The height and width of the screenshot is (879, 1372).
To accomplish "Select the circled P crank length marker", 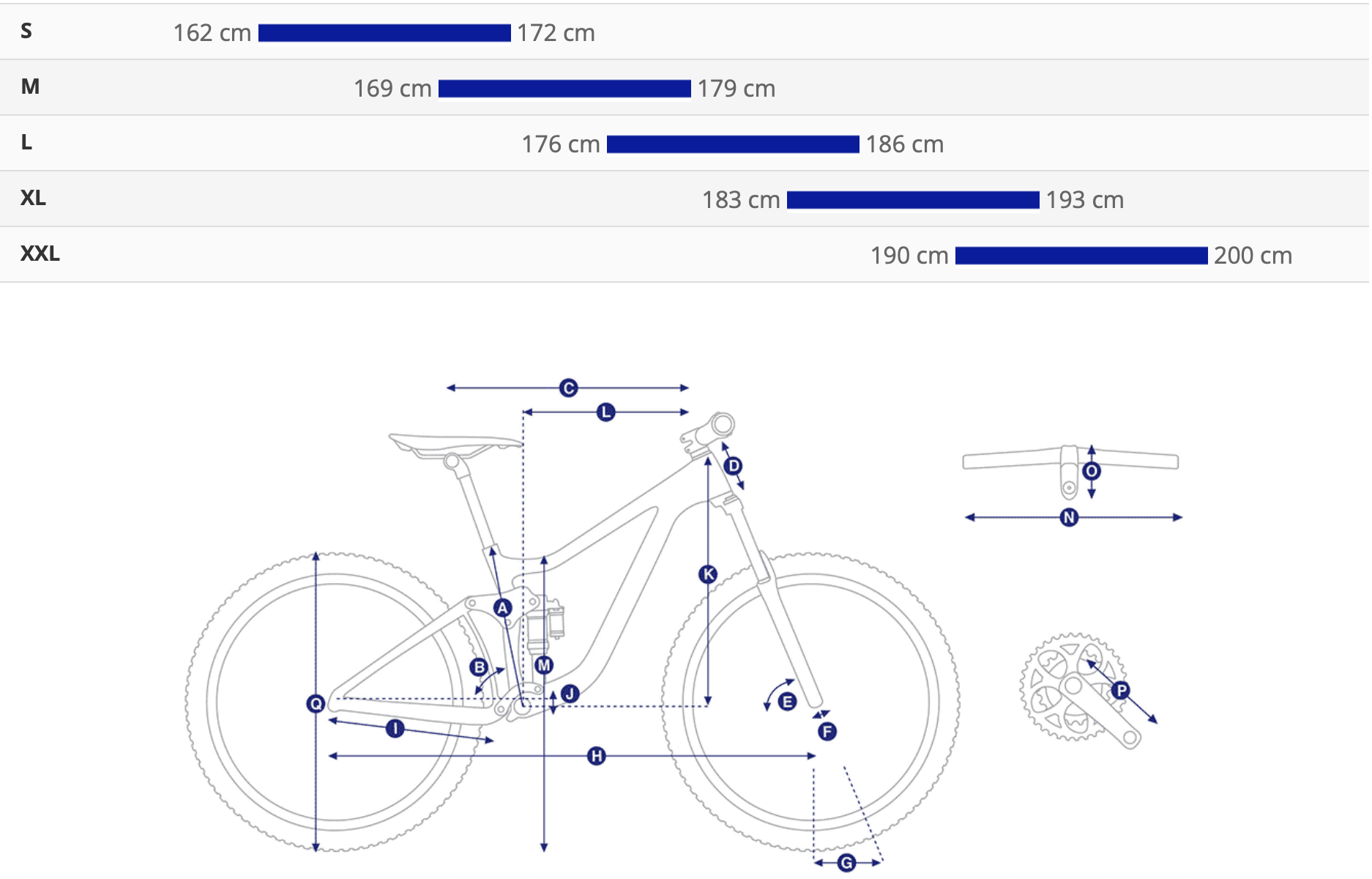I will (x=1121, y=690).
